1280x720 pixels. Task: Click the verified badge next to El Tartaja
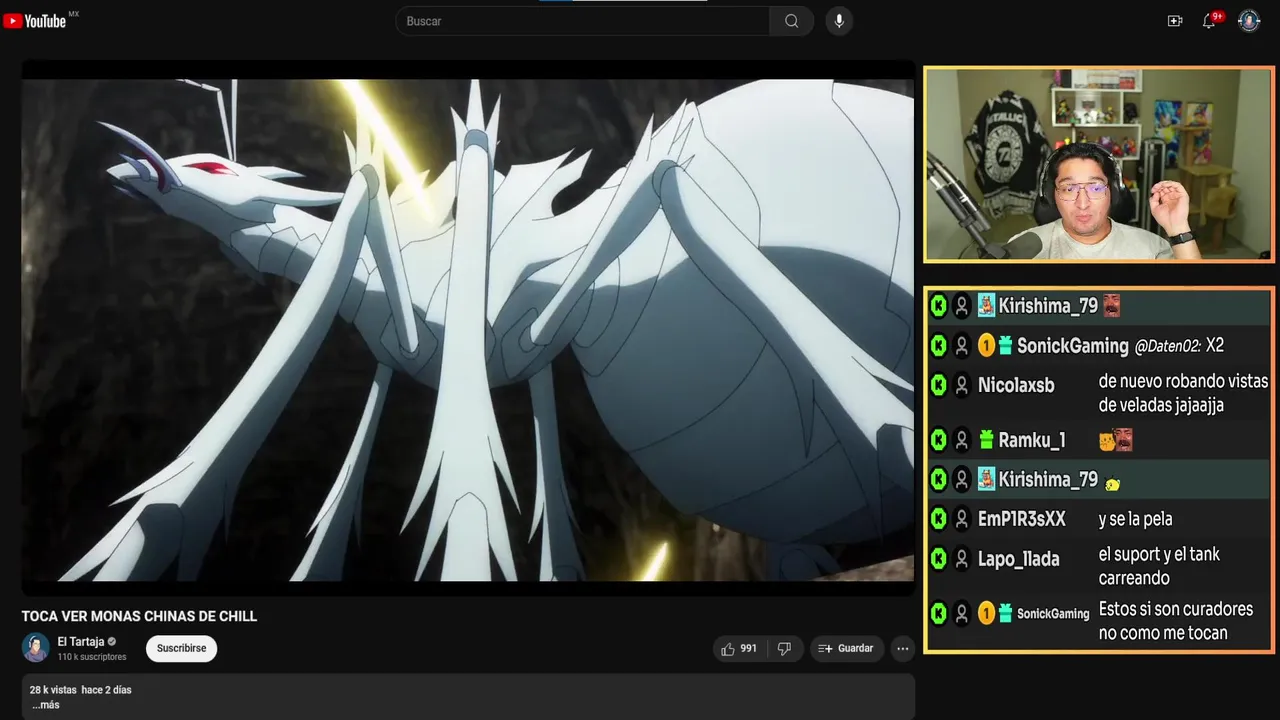[112, 642]
